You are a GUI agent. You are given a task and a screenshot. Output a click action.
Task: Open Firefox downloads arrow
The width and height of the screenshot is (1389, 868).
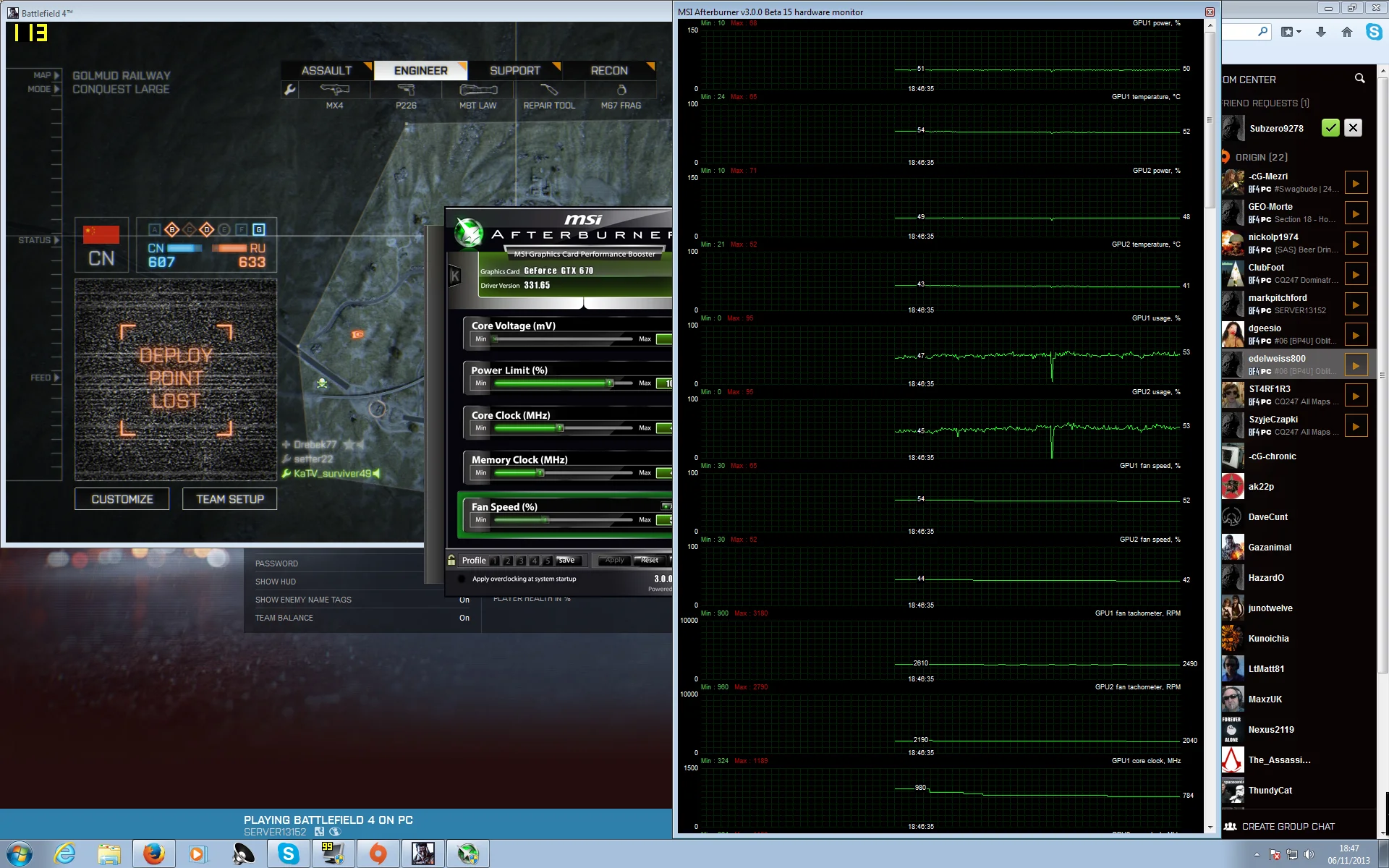coord(1321,32)
